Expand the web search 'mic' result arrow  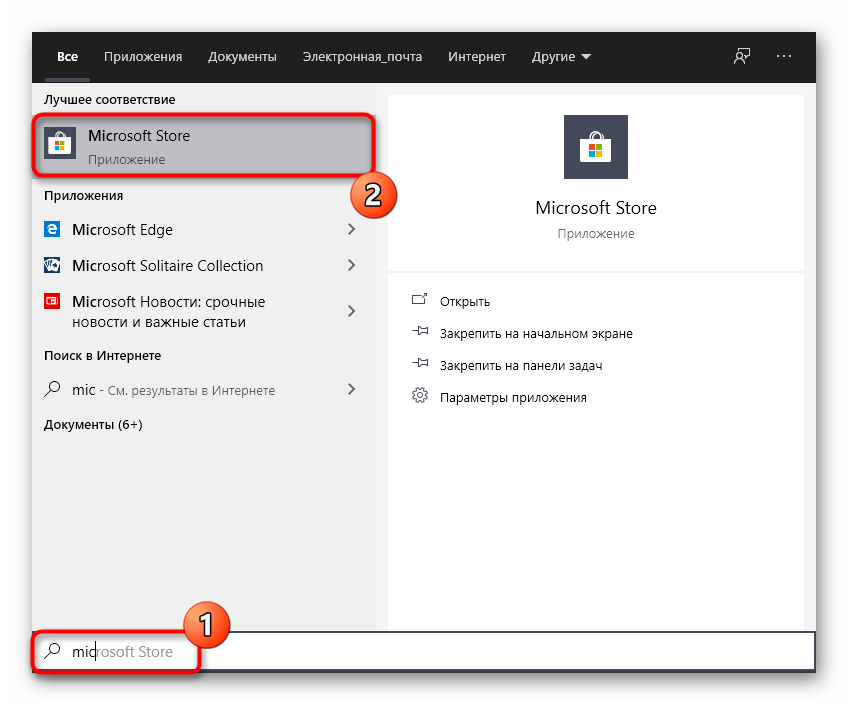(351, 389)
